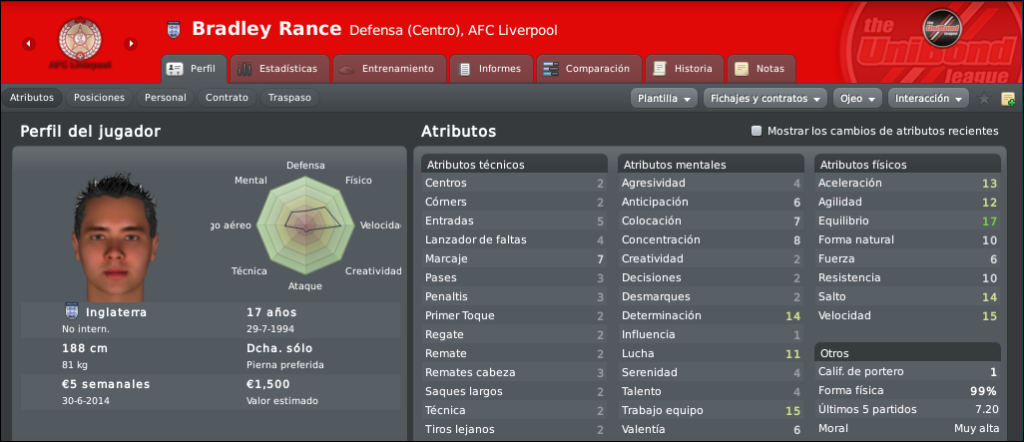Switch to the Comparación tab

(589, 69)
